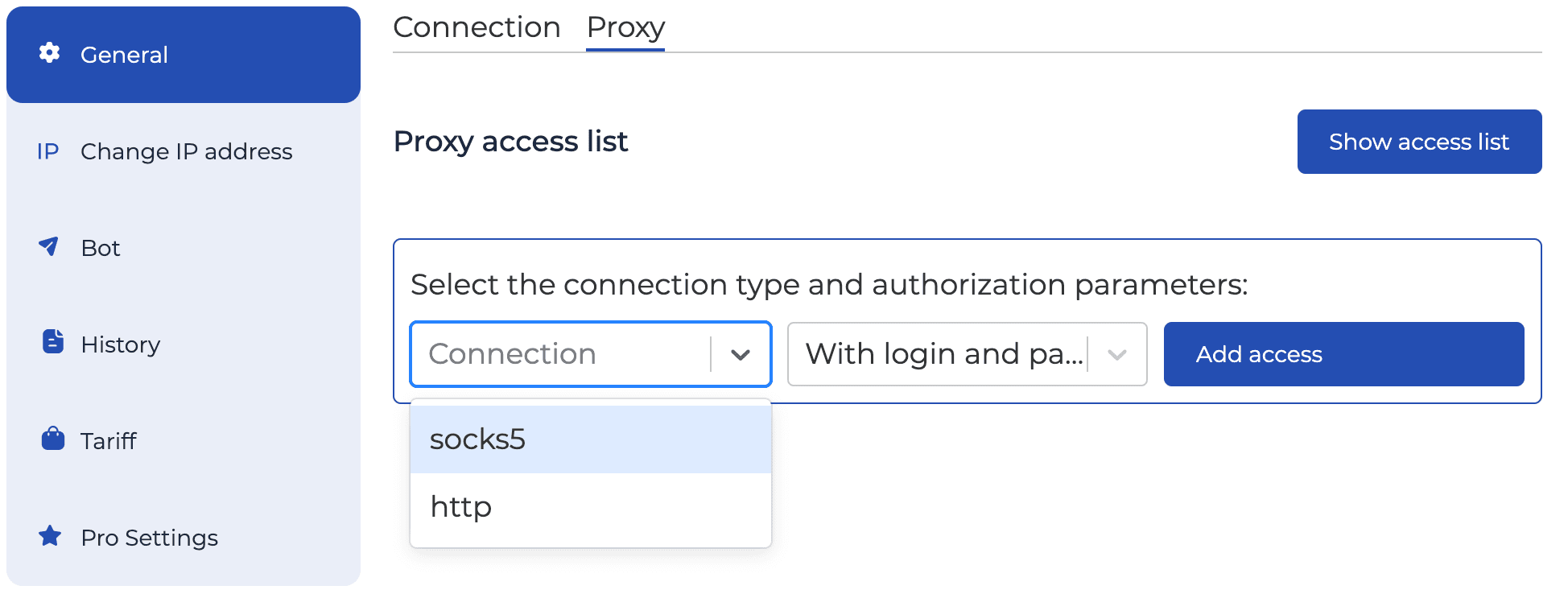Click the General gear icon
The width and height of the screenshot is (1568, 594).
[50, 53]
